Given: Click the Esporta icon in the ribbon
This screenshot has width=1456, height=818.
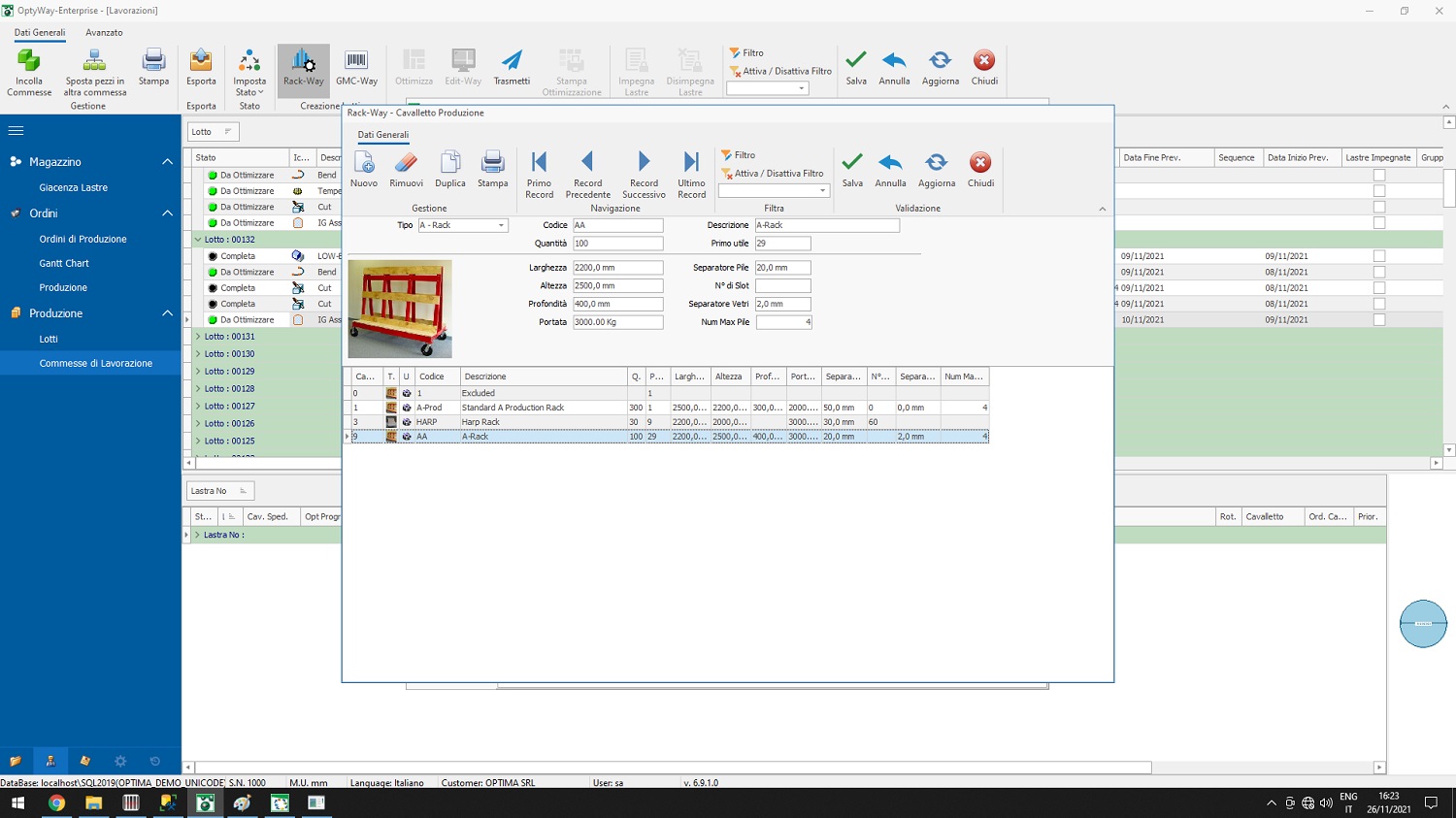Looking at the screenshot, I should 201,70.
